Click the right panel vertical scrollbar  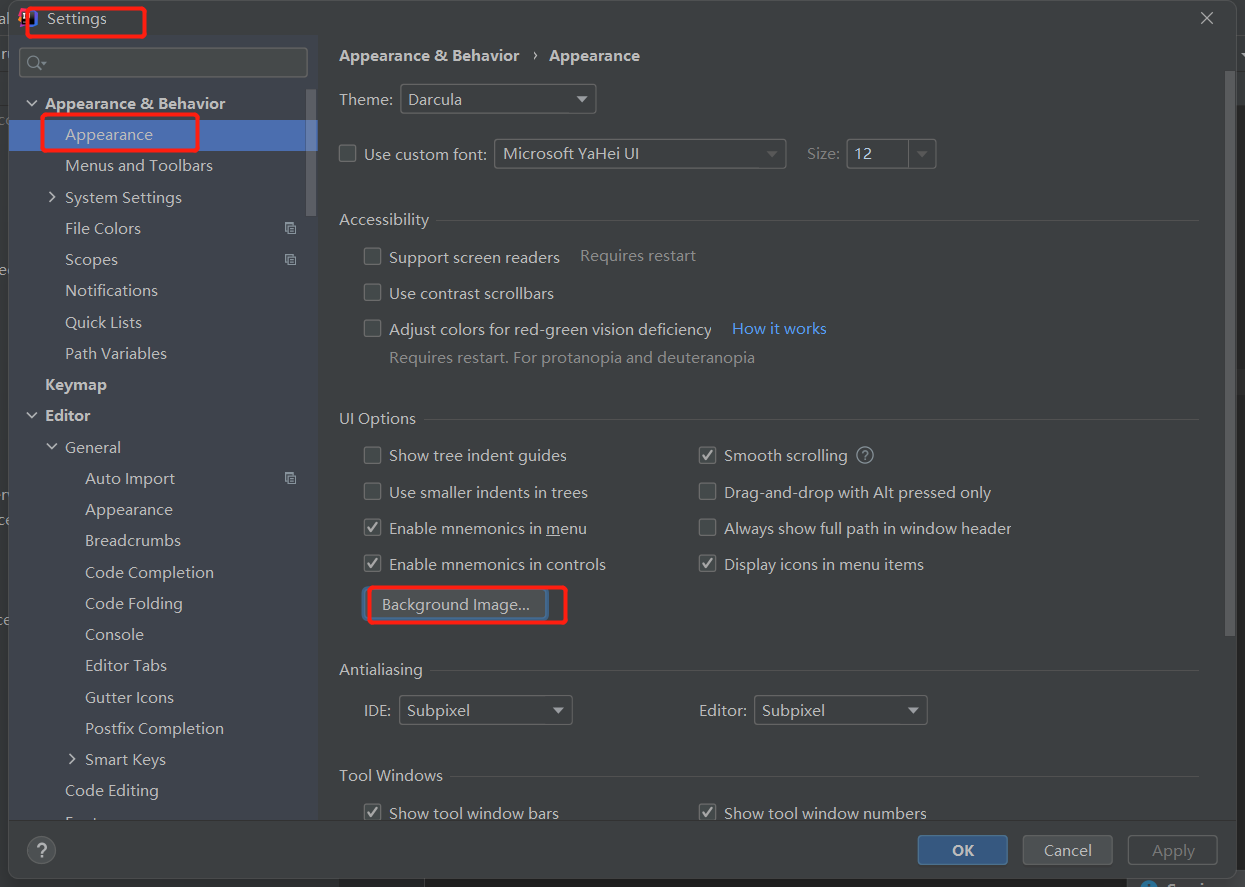1230,350
